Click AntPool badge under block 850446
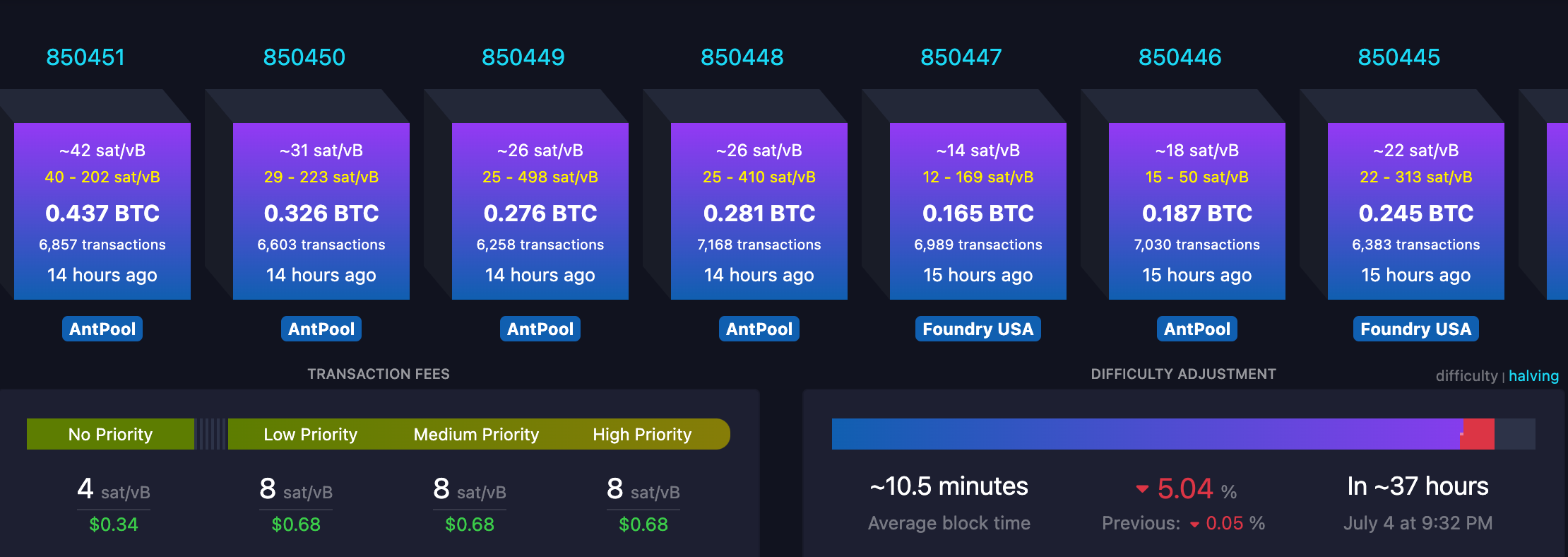 tap(1197, 329)
